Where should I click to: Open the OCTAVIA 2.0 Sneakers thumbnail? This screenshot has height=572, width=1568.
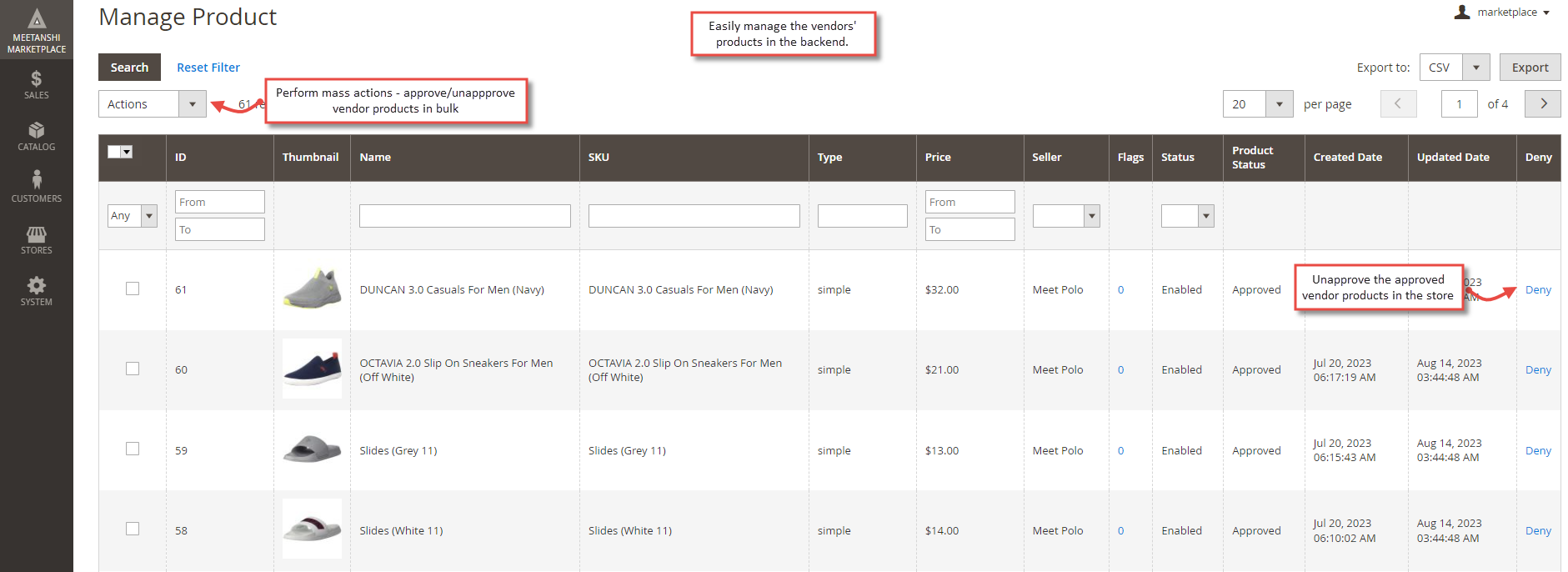tap(313, 369)
